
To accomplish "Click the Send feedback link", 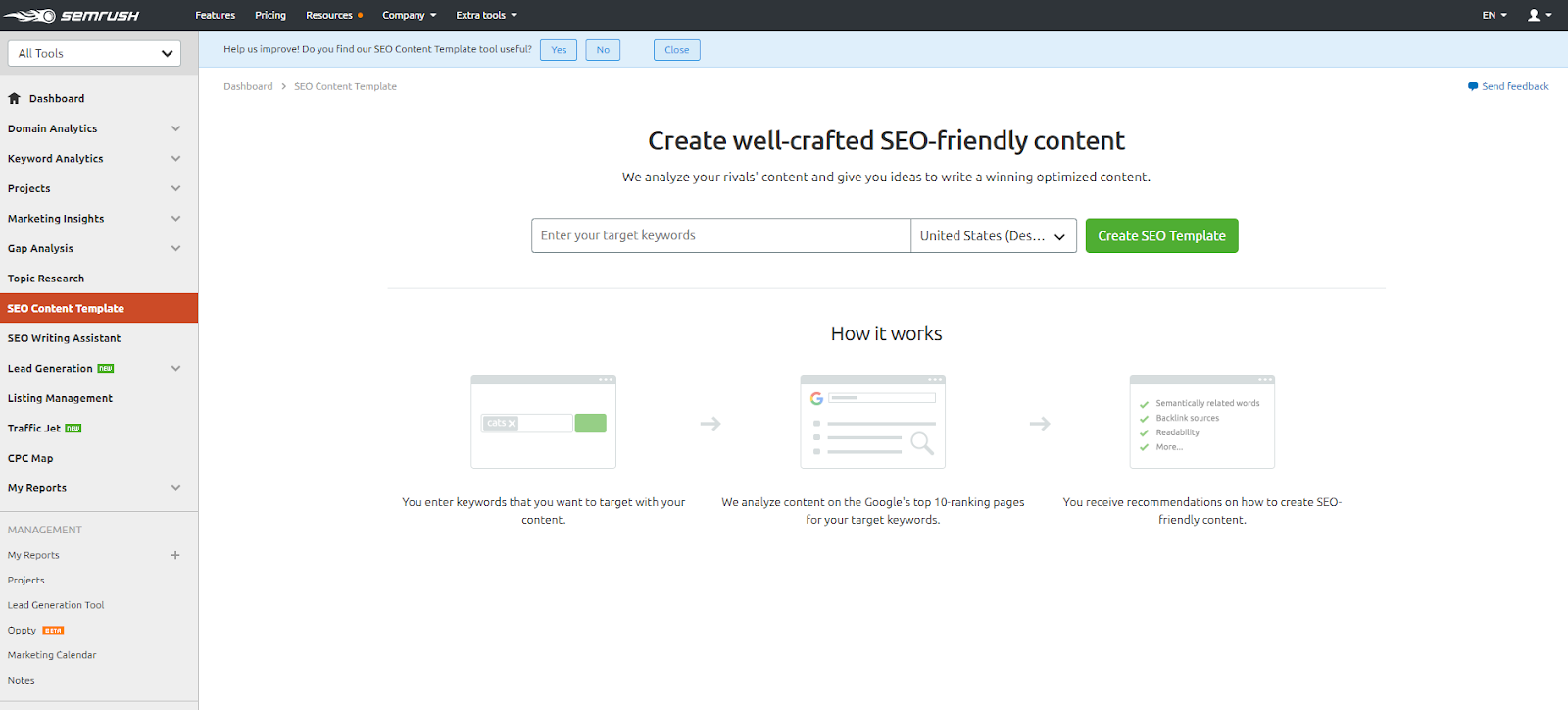I will point(1515,86).
